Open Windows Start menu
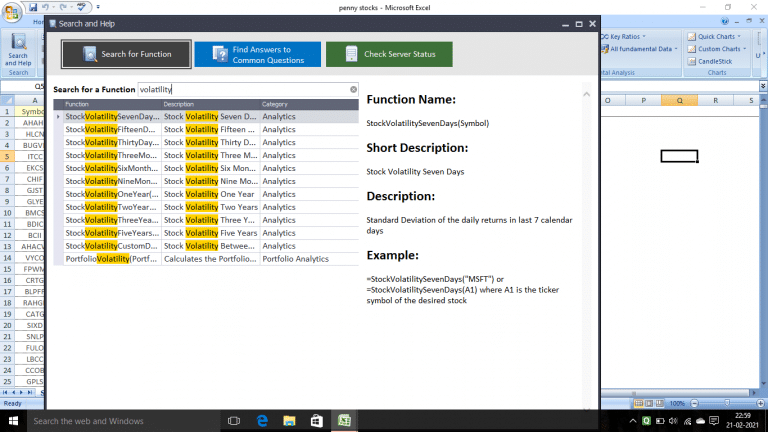Image resolution: width=768 pixels, height=432 pixels. (13, 421)
